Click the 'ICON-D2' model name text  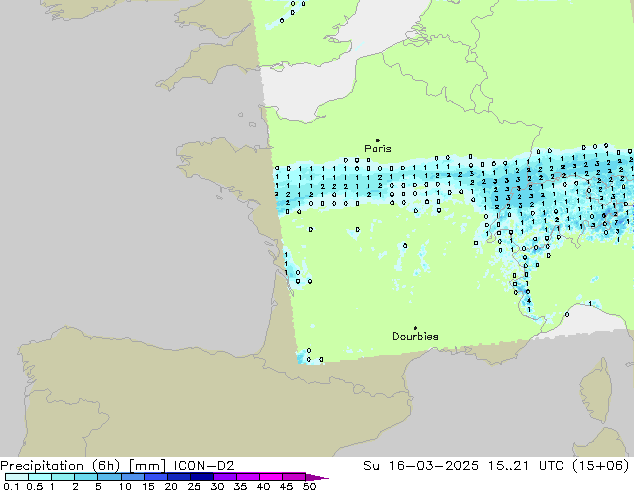(x=204, y=466)
